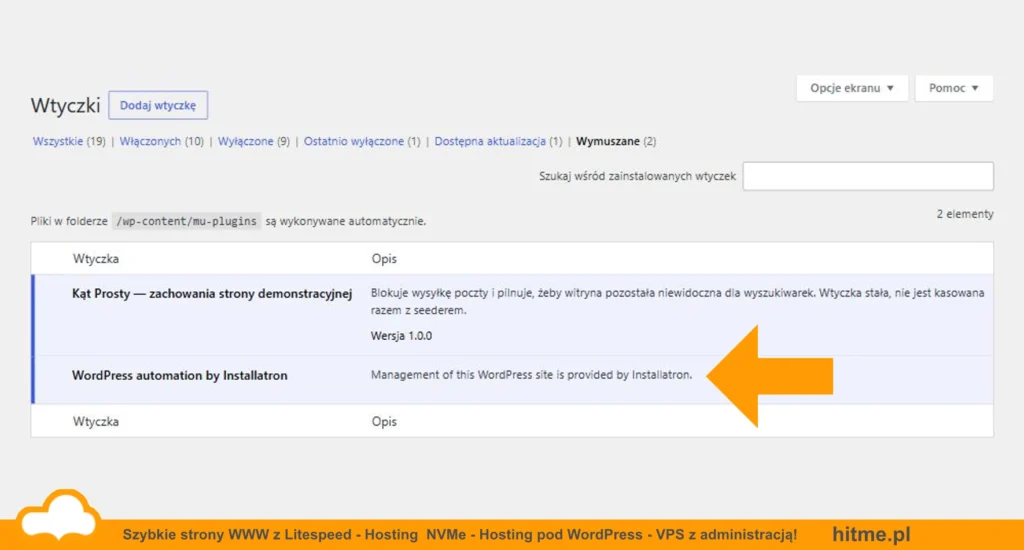The height and width of the screenshot is (550, 1024).
Task: Click the Kąt Prosty description text
Action: (677, 302)
